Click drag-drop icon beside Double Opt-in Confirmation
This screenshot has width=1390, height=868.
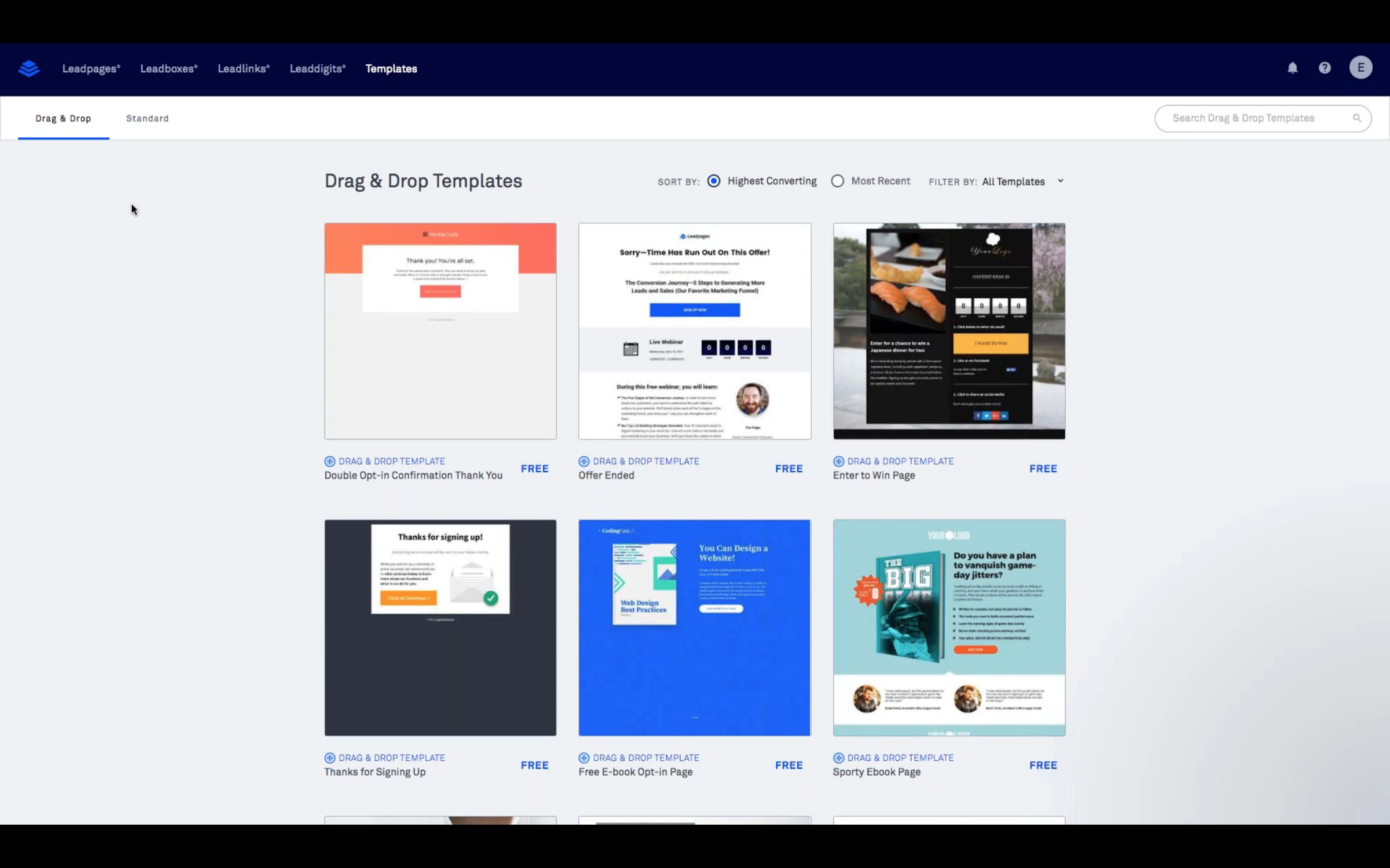(330, 462)
